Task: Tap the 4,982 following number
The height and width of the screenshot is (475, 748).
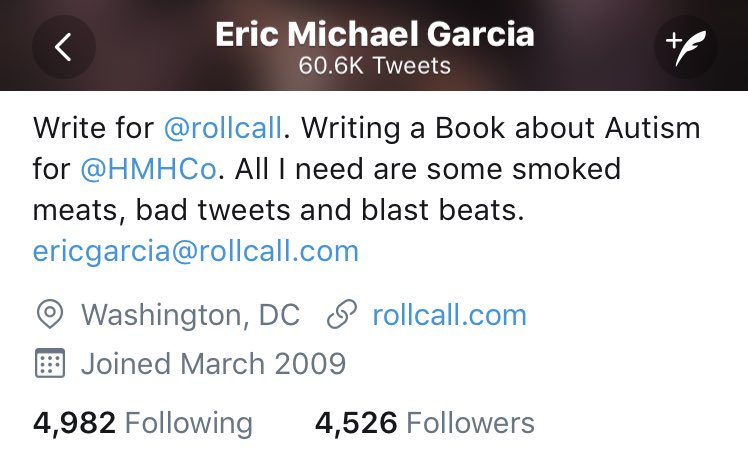Action: (74, 423)
